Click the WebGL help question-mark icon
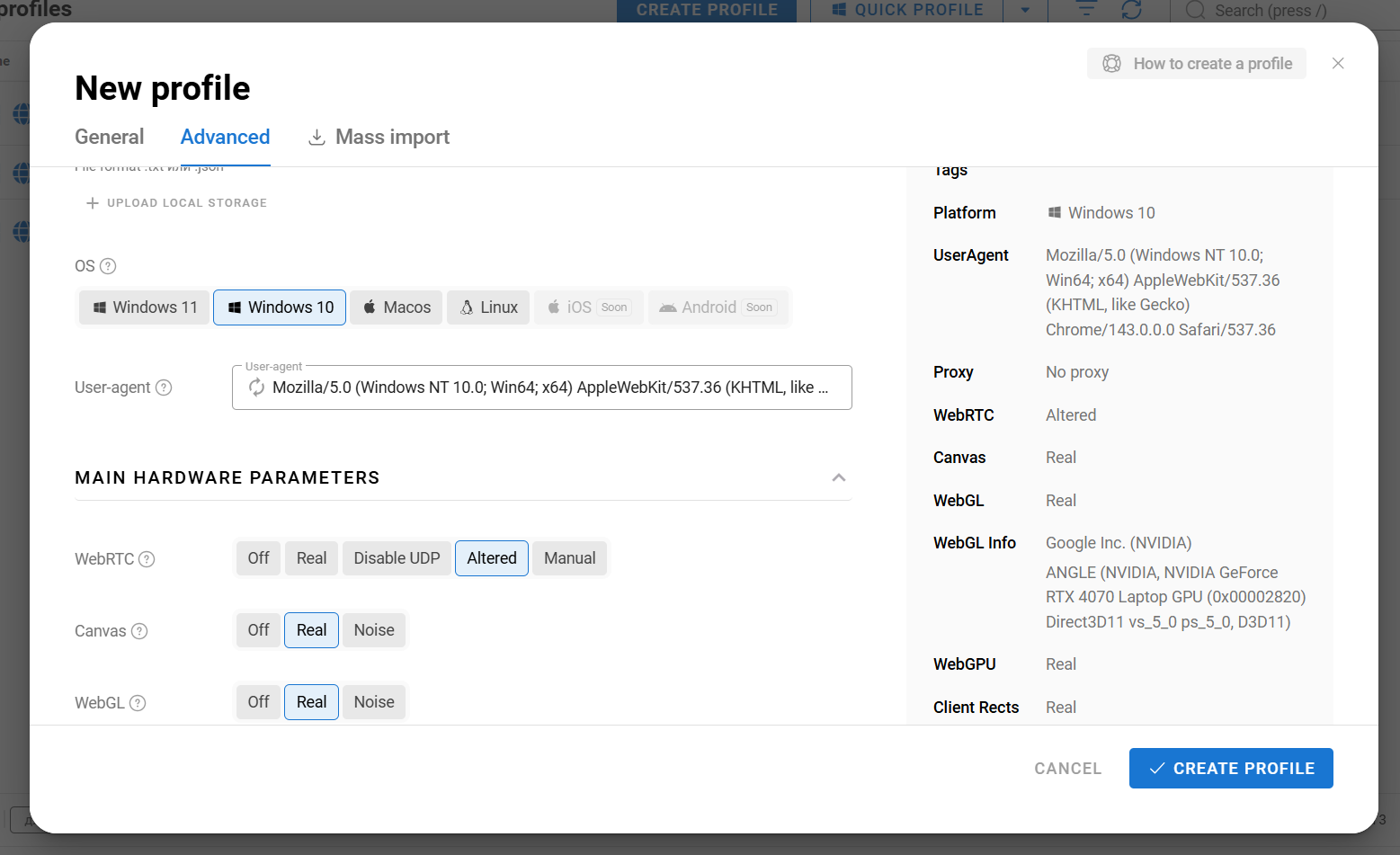Viewport: 1400px width, 855px height. [x=138, y=703]
